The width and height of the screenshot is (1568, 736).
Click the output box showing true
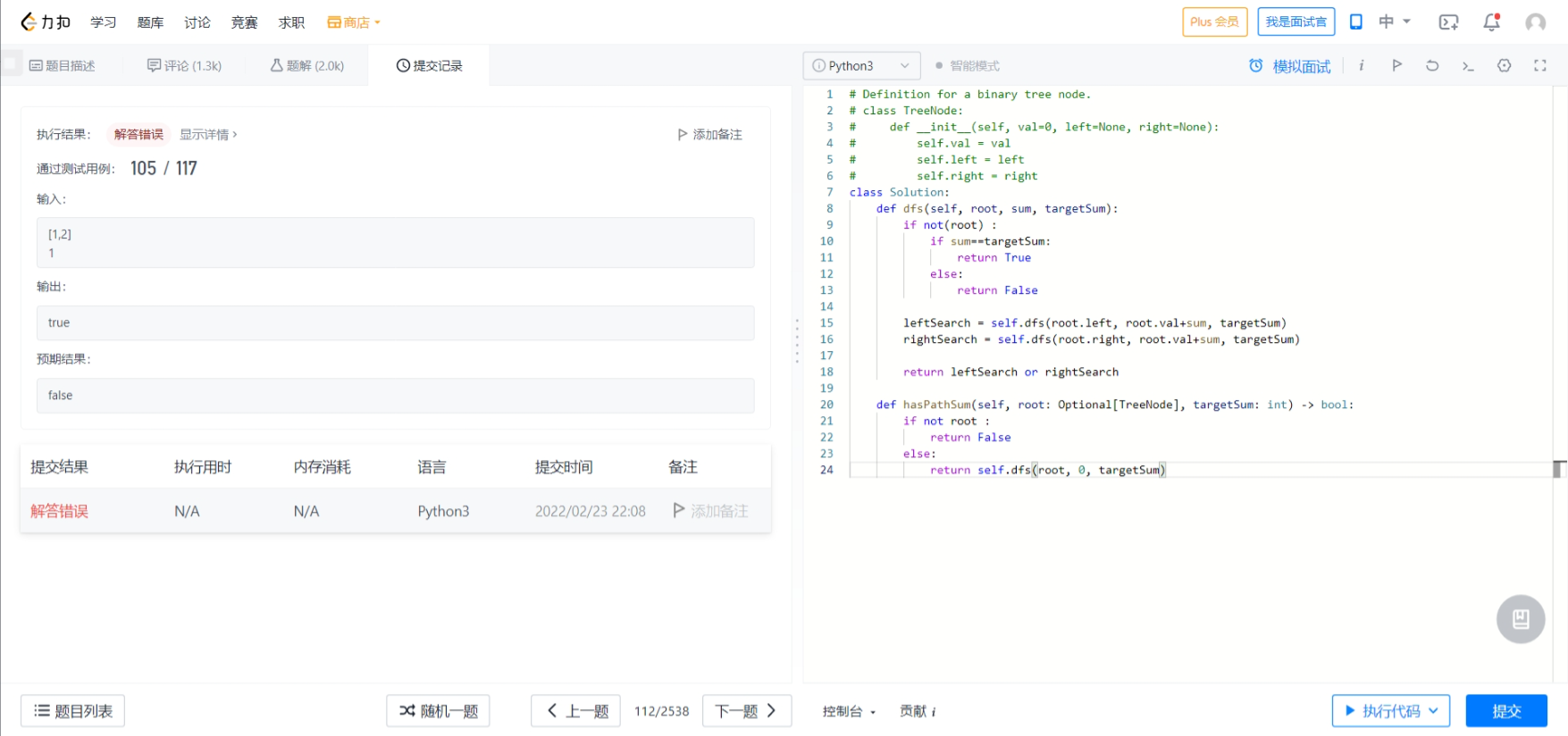pos(395,322)
